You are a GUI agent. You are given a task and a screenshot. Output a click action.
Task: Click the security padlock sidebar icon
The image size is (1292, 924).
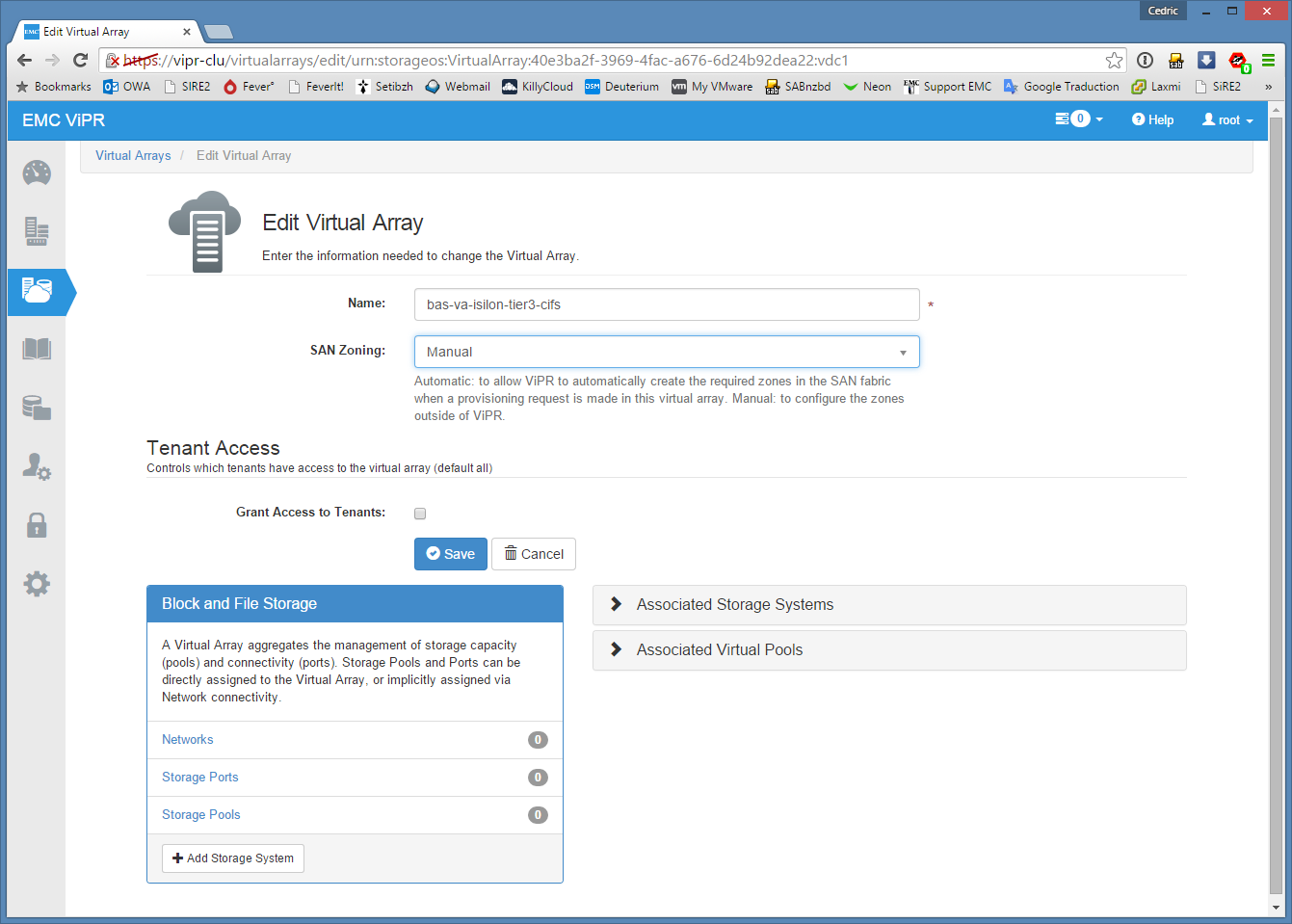37,525
